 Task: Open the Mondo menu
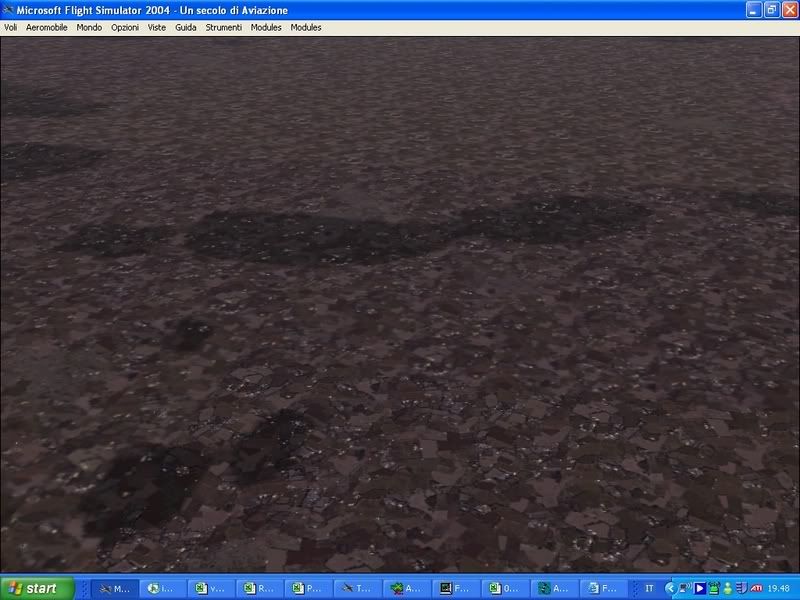[x=89, y=28]
